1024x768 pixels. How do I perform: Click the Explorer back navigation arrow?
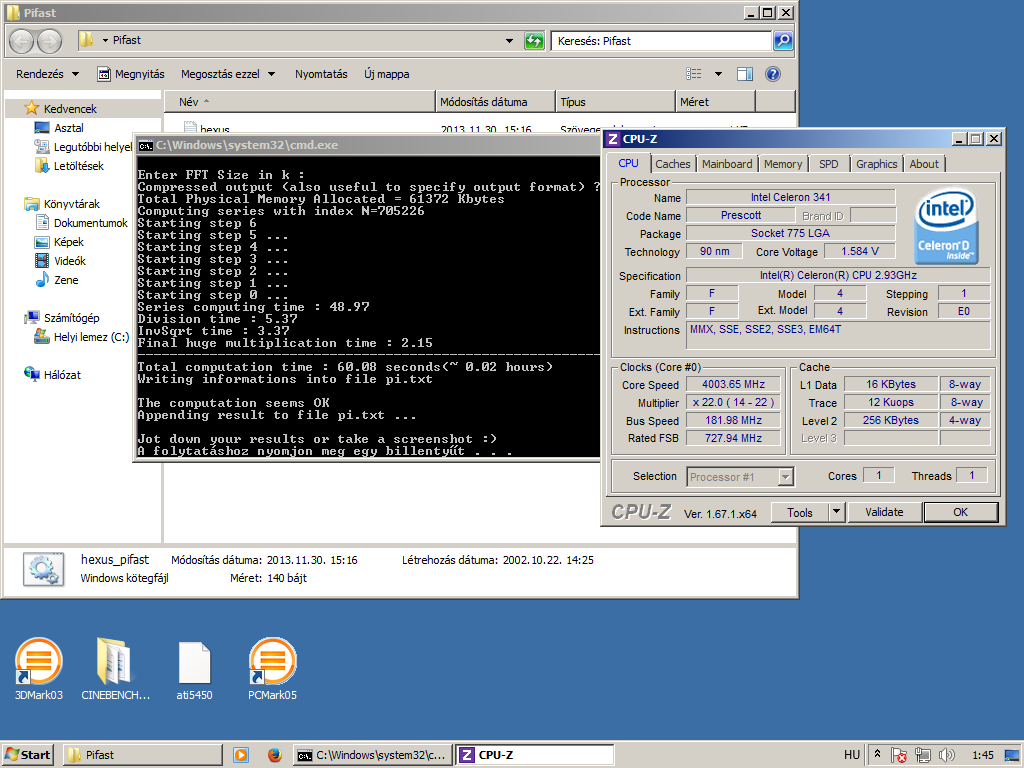(22, 41)
